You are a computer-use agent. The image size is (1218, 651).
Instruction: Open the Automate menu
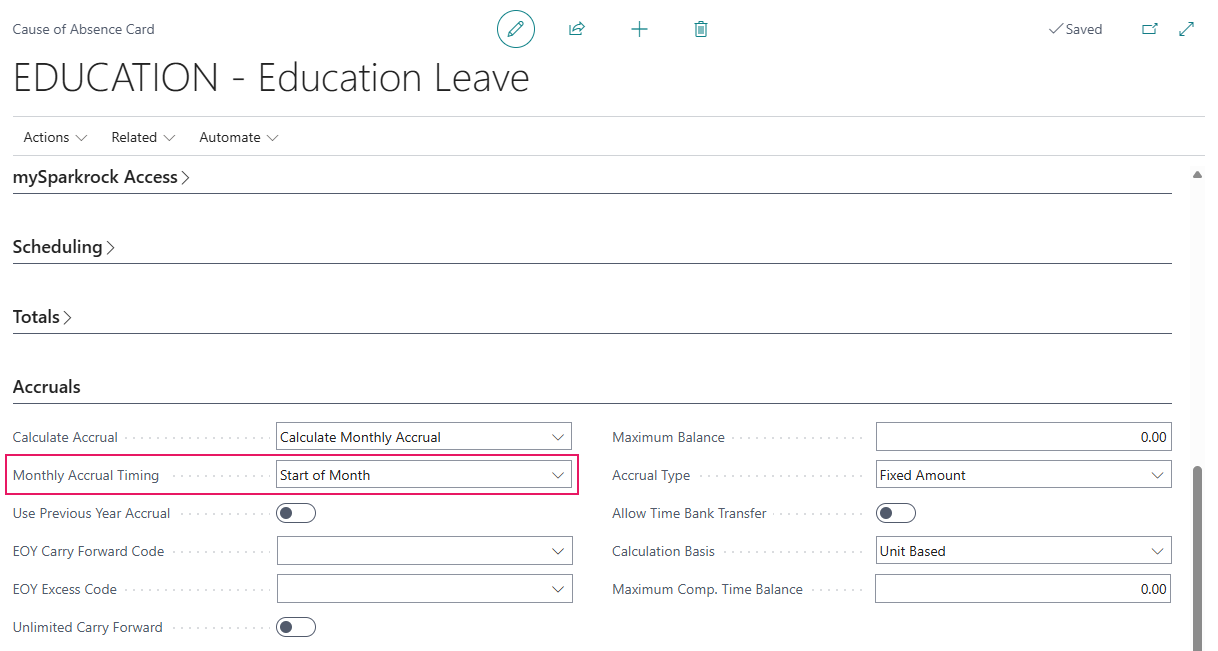click(x=238, y=137)
